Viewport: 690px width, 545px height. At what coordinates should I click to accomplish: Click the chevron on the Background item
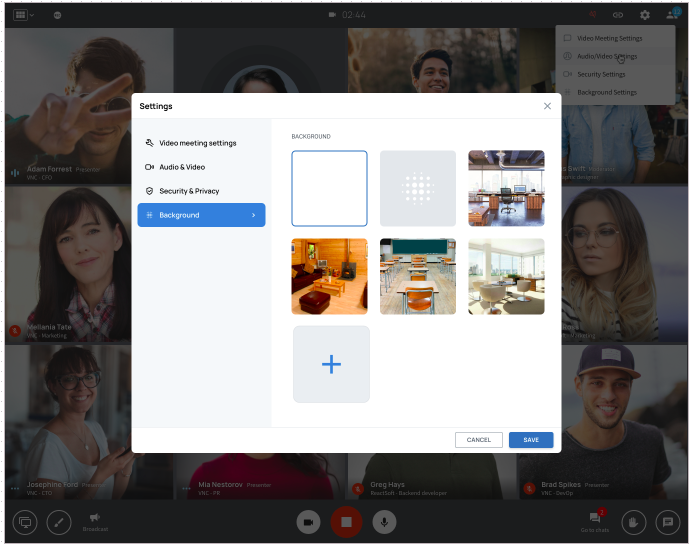point(253,215)
